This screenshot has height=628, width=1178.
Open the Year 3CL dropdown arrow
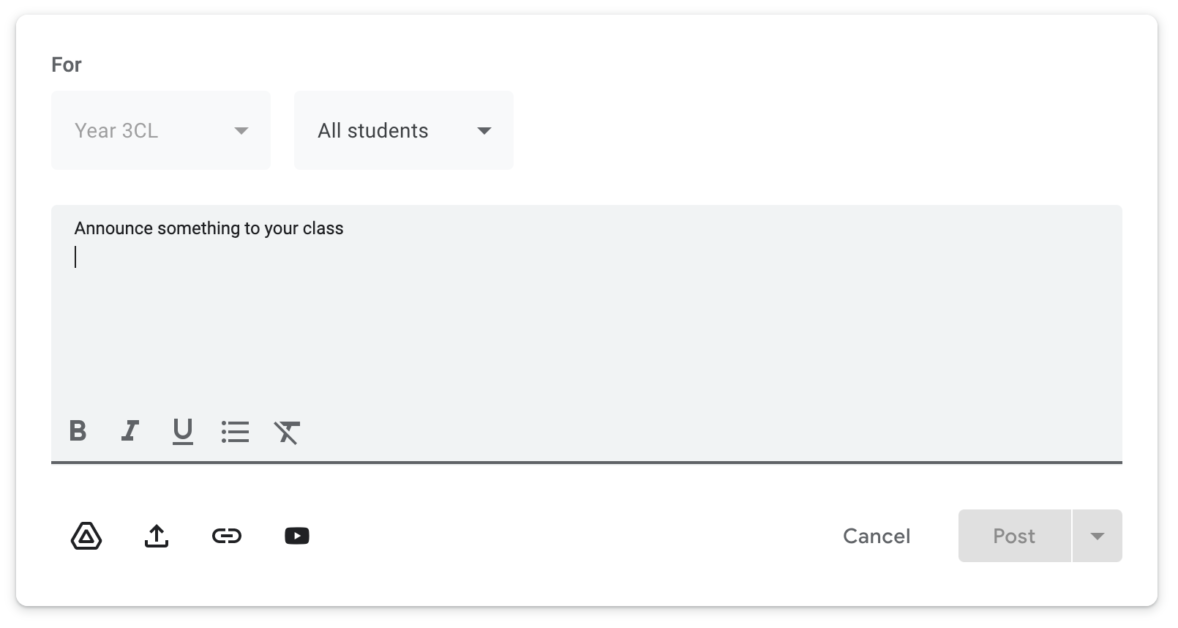coord(240,130)
